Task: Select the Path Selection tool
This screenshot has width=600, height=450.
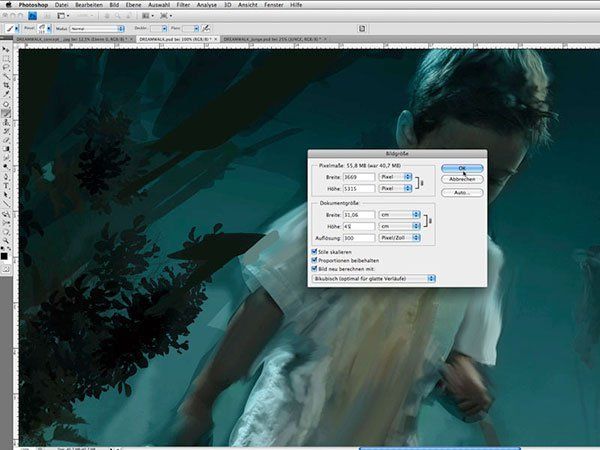Action: 6,195
